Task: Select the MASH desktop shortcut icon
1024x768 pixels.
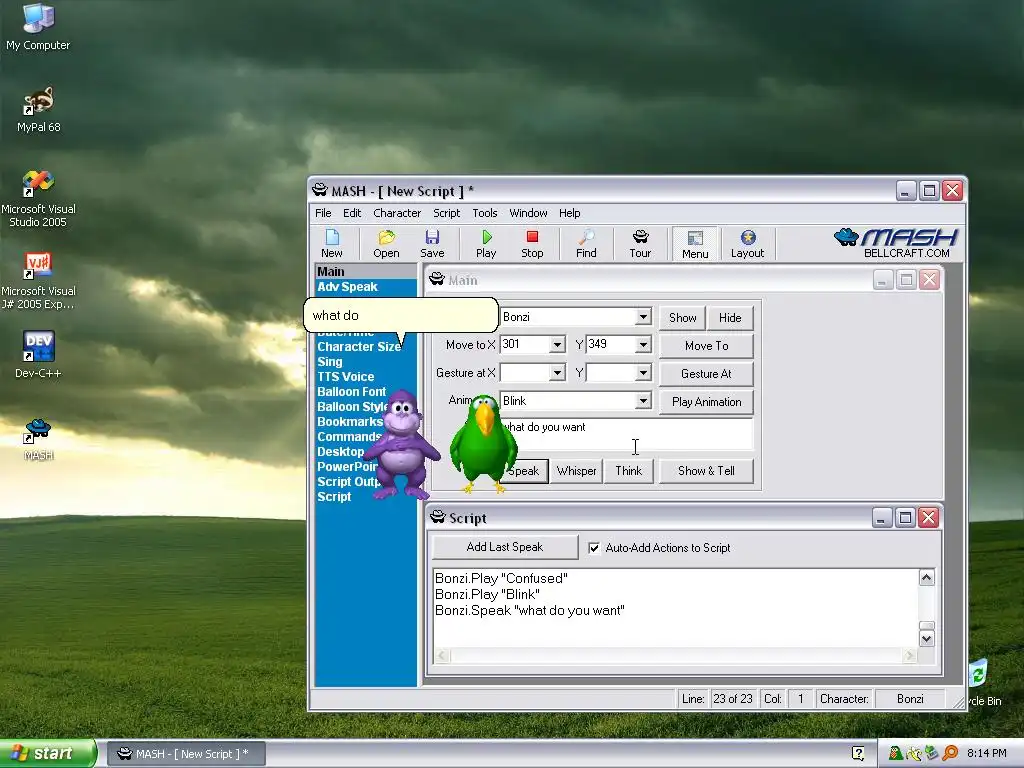Action: point(38,439)
